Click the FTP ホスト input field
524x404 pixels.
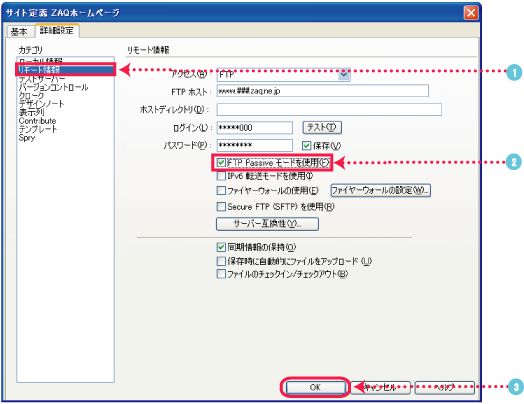coord(322,91)
